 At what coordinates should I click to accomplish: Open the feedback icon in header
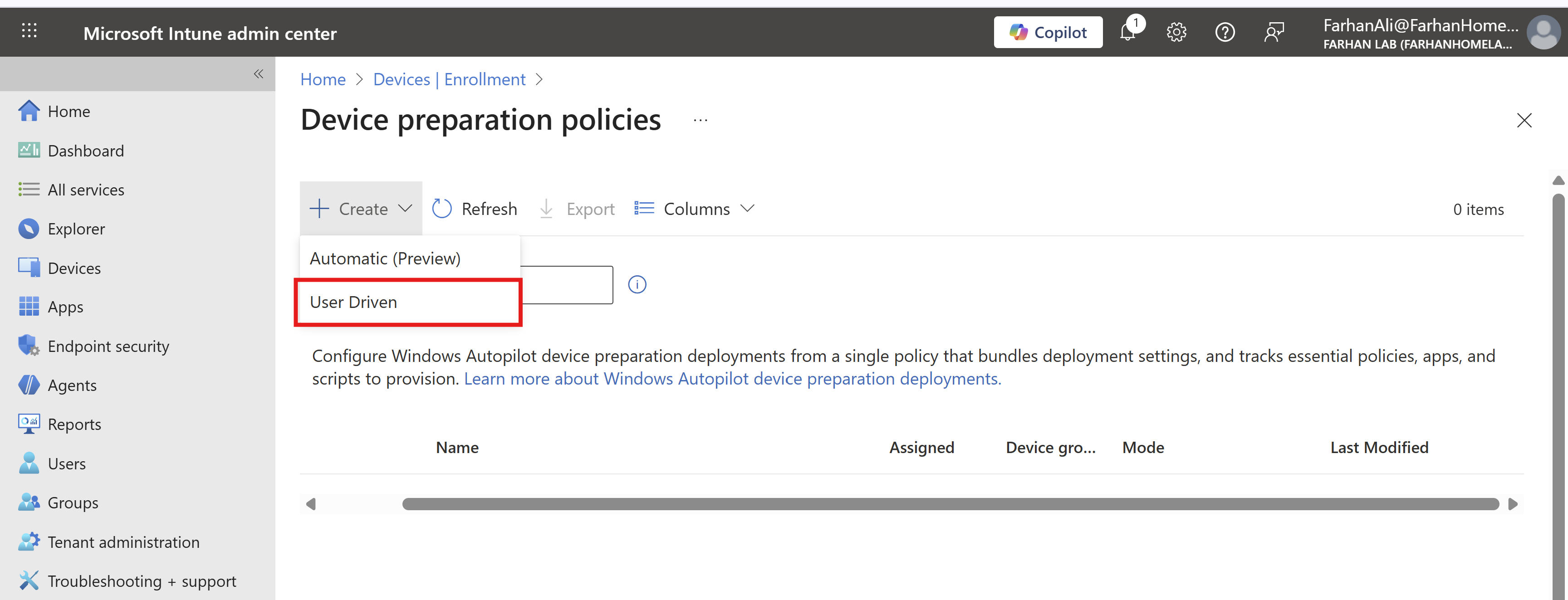click(x=1274, y=32)
